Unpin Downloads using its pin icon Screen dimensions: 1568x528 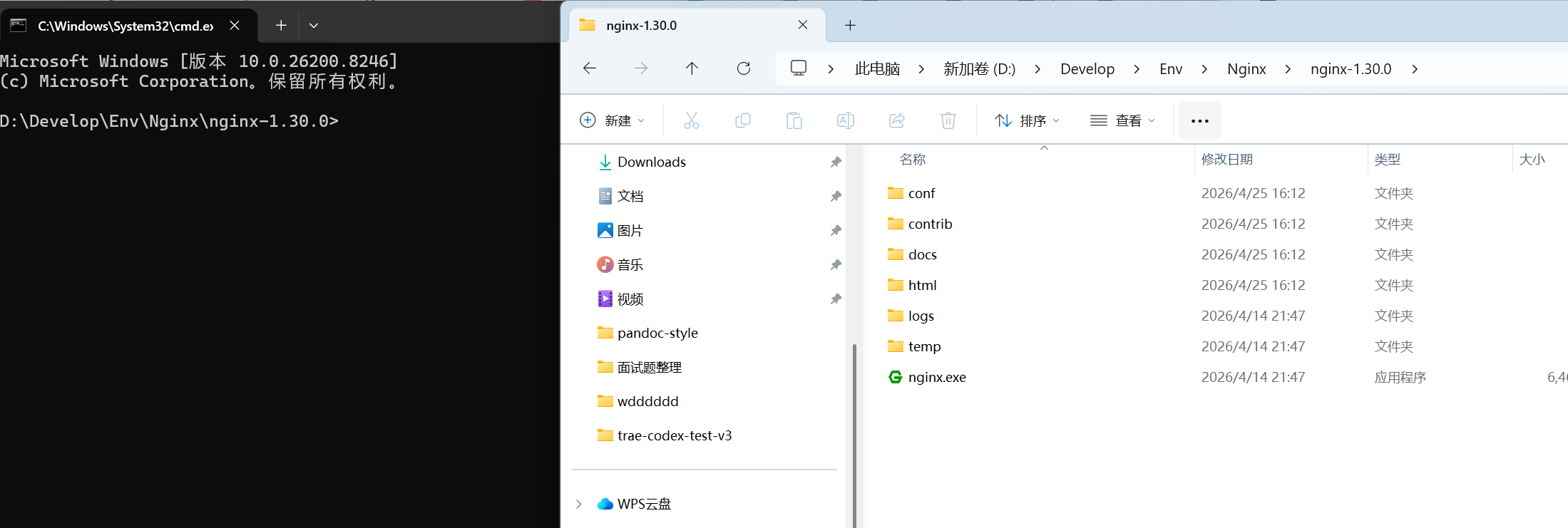tap(836, 162)
